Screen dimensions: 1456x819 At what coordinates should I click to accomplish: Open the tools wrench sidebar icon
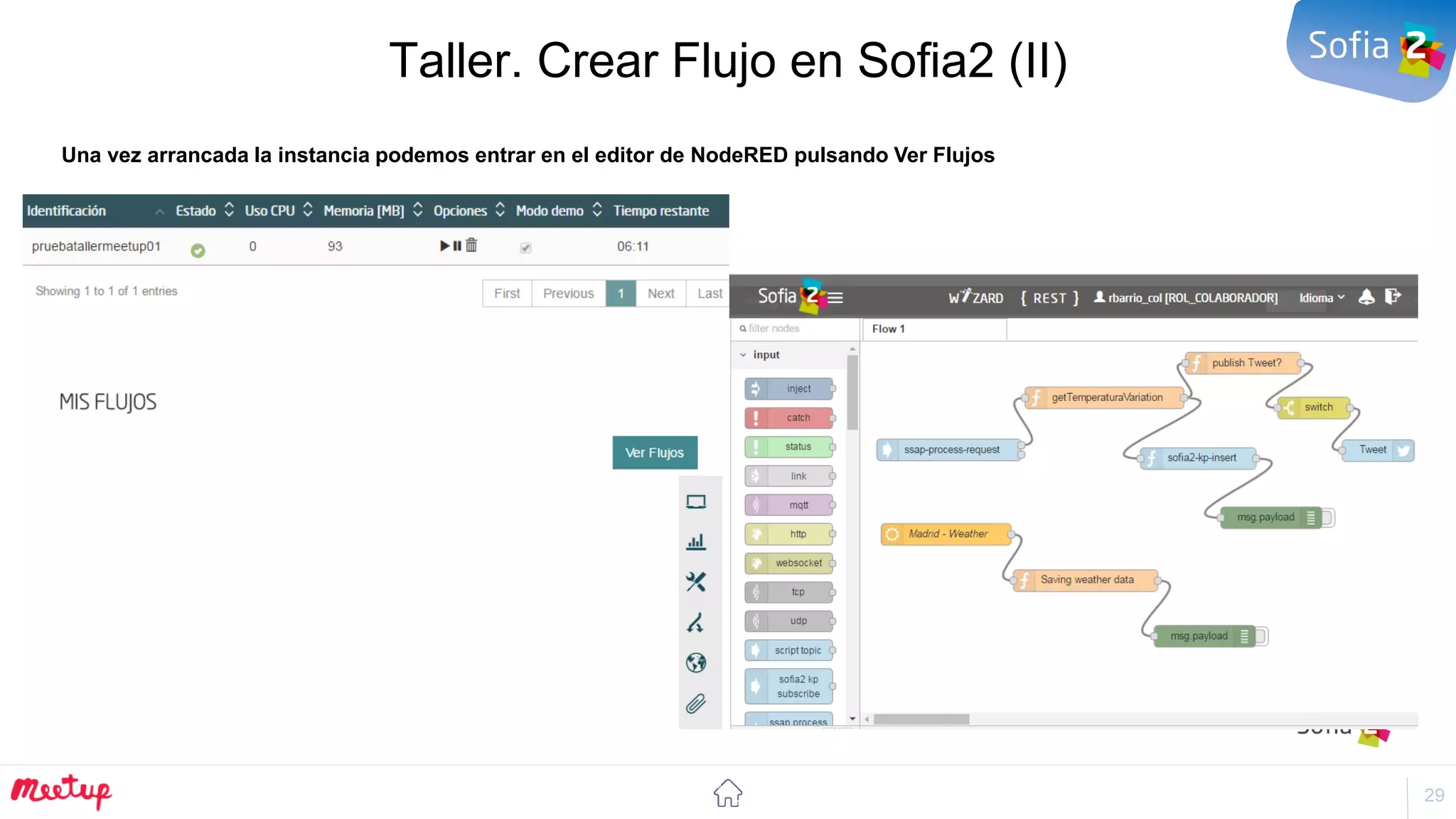[x=696, y=582]
